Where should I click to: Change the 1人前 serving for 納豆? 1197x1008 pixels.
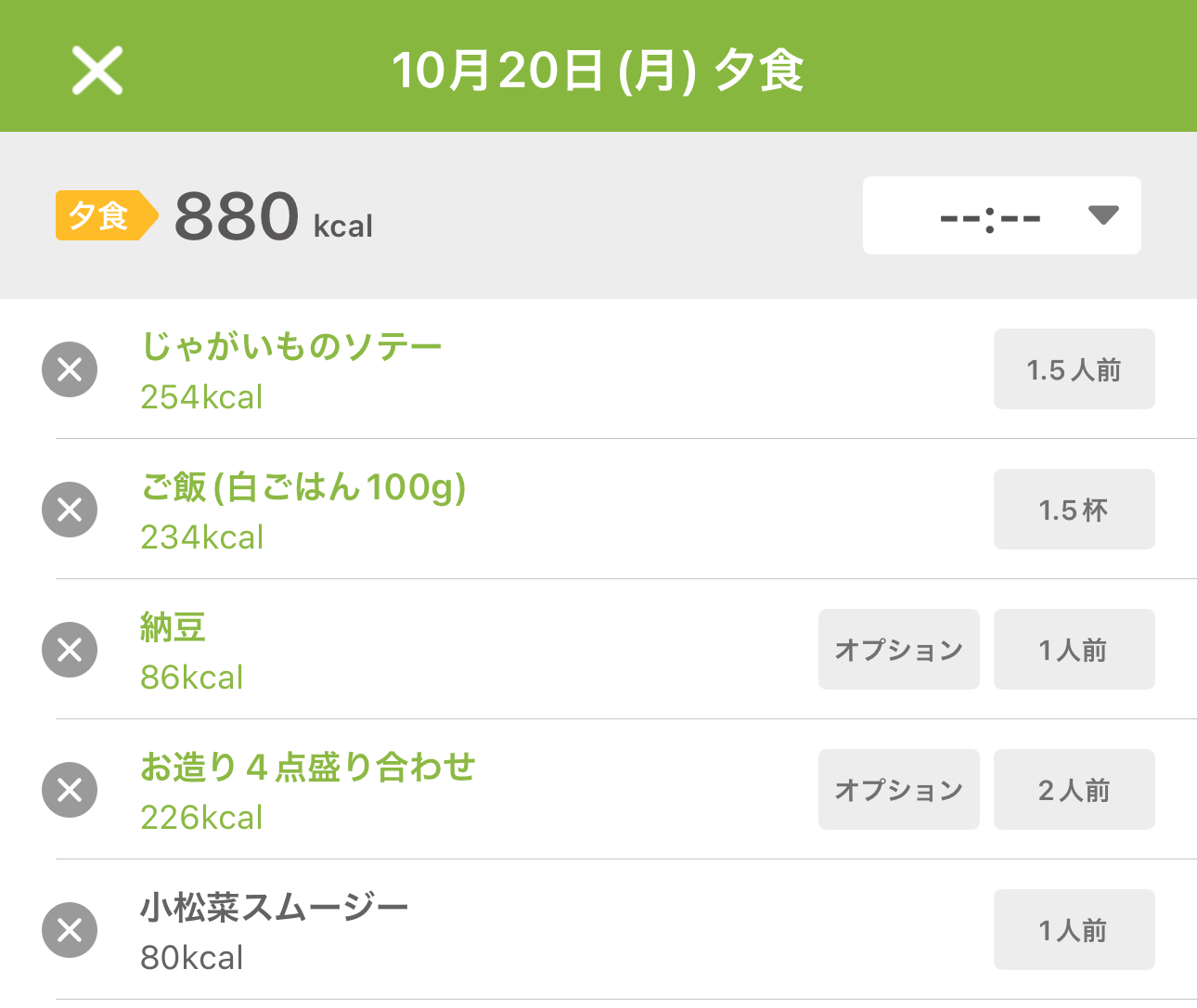[x=1074, y=650]
